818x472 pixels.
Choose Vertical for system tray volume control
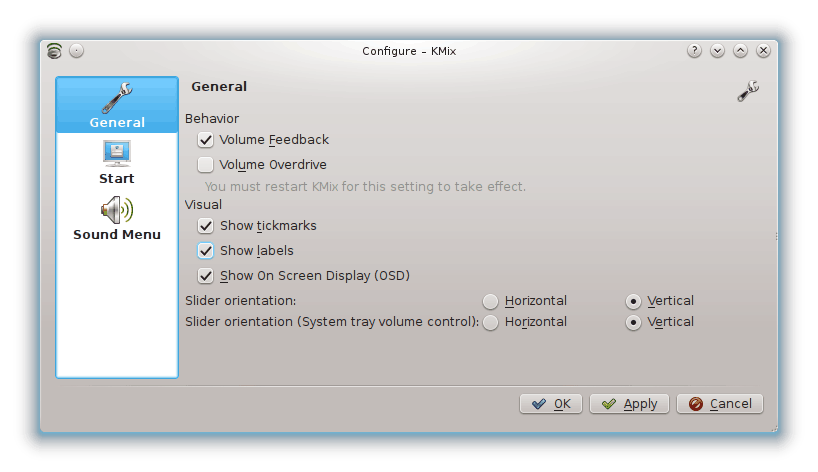(633, 322)
